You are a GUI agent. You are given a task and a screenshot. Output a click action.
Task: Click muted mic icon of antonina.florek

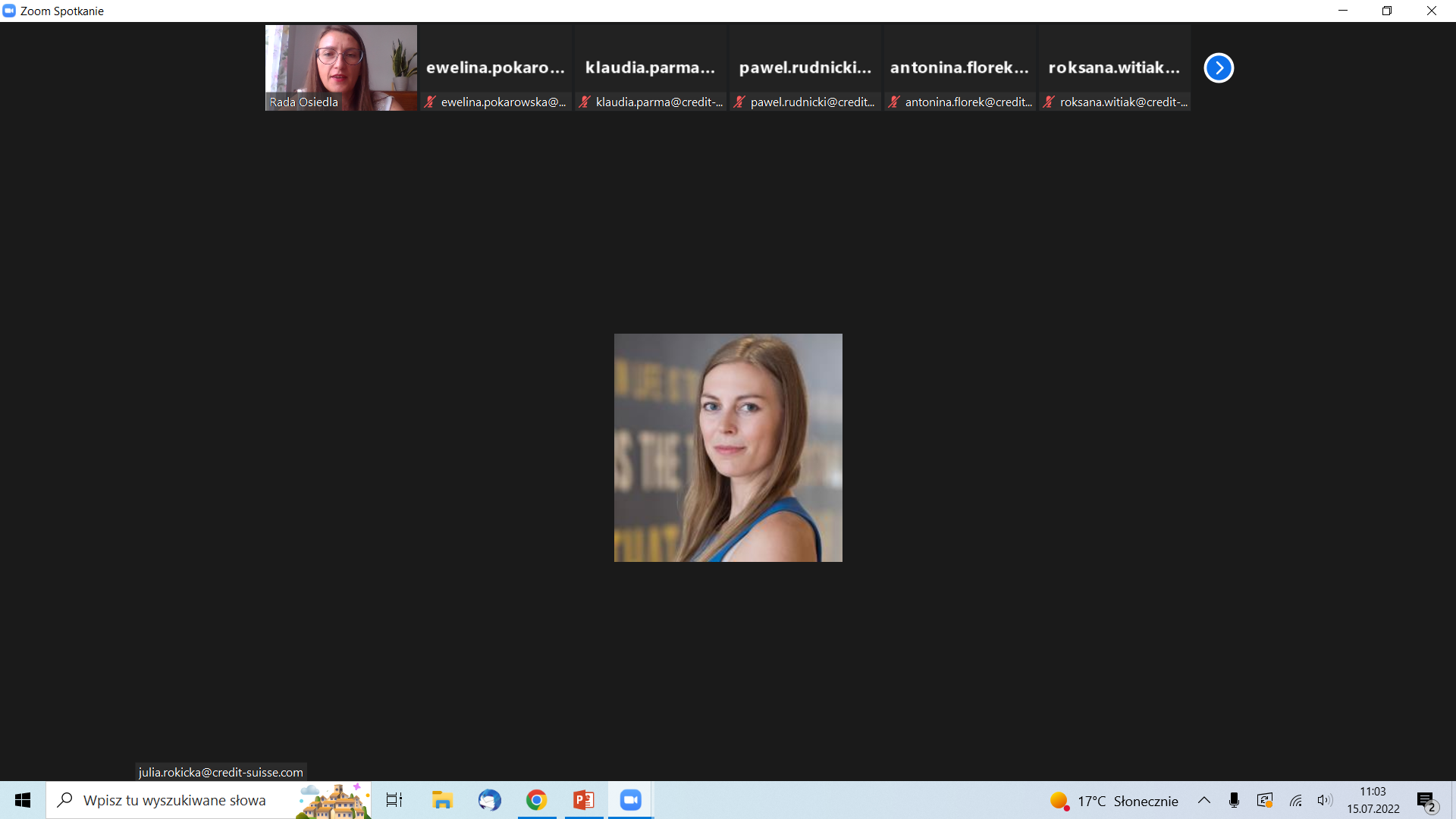point(894,102)
